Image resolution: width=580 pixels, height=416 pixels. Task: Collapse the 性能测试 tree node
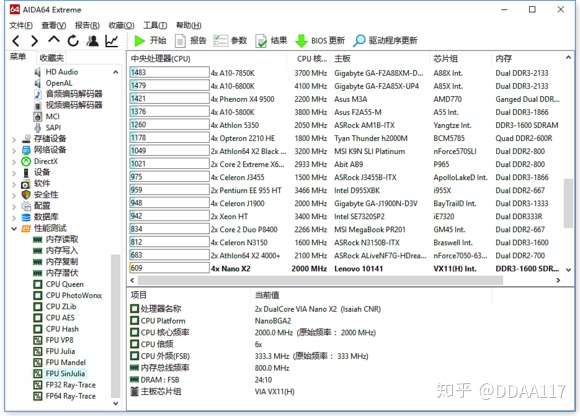(14, 229)
